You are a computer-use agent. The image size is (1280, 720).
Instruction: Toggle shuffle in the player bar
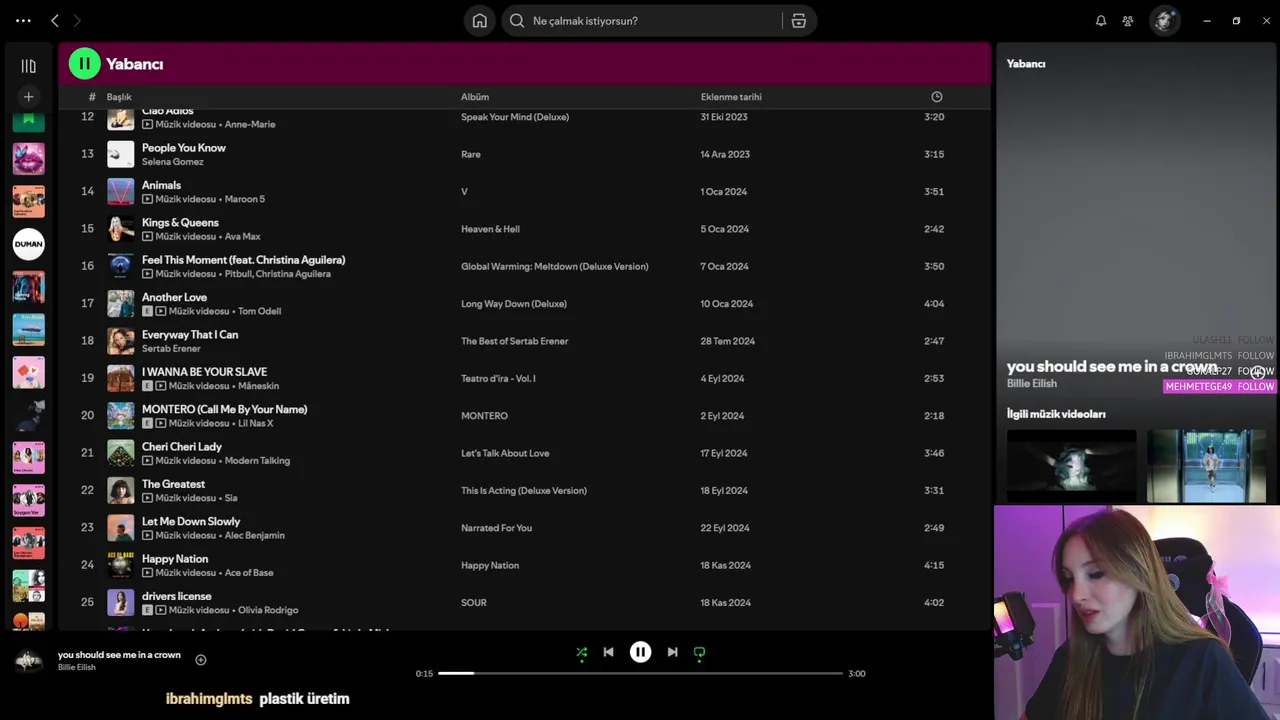(582, 652)
